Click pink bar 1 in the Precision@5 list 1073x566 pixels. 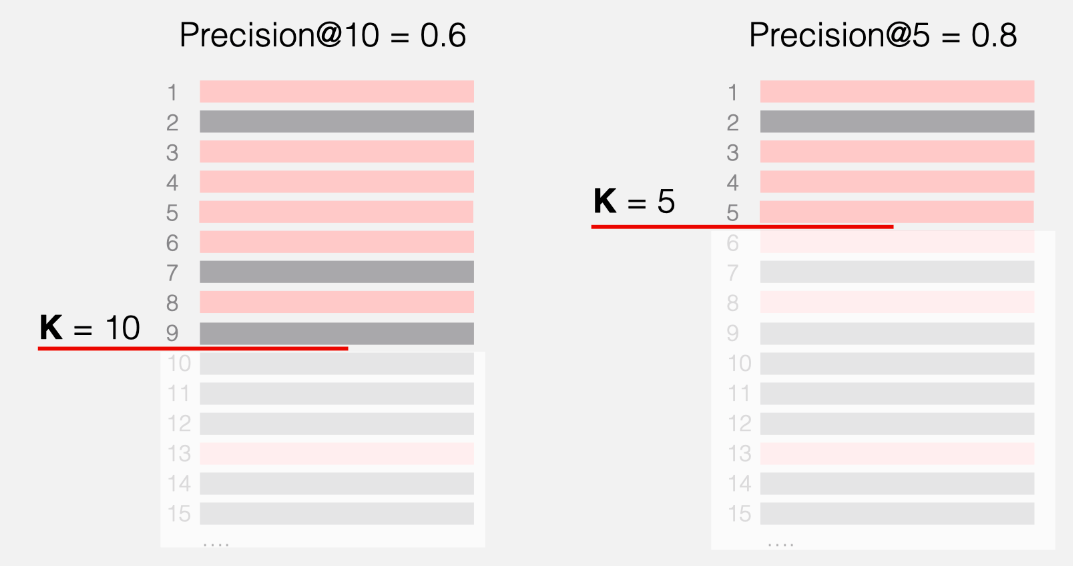click(896, 92)
